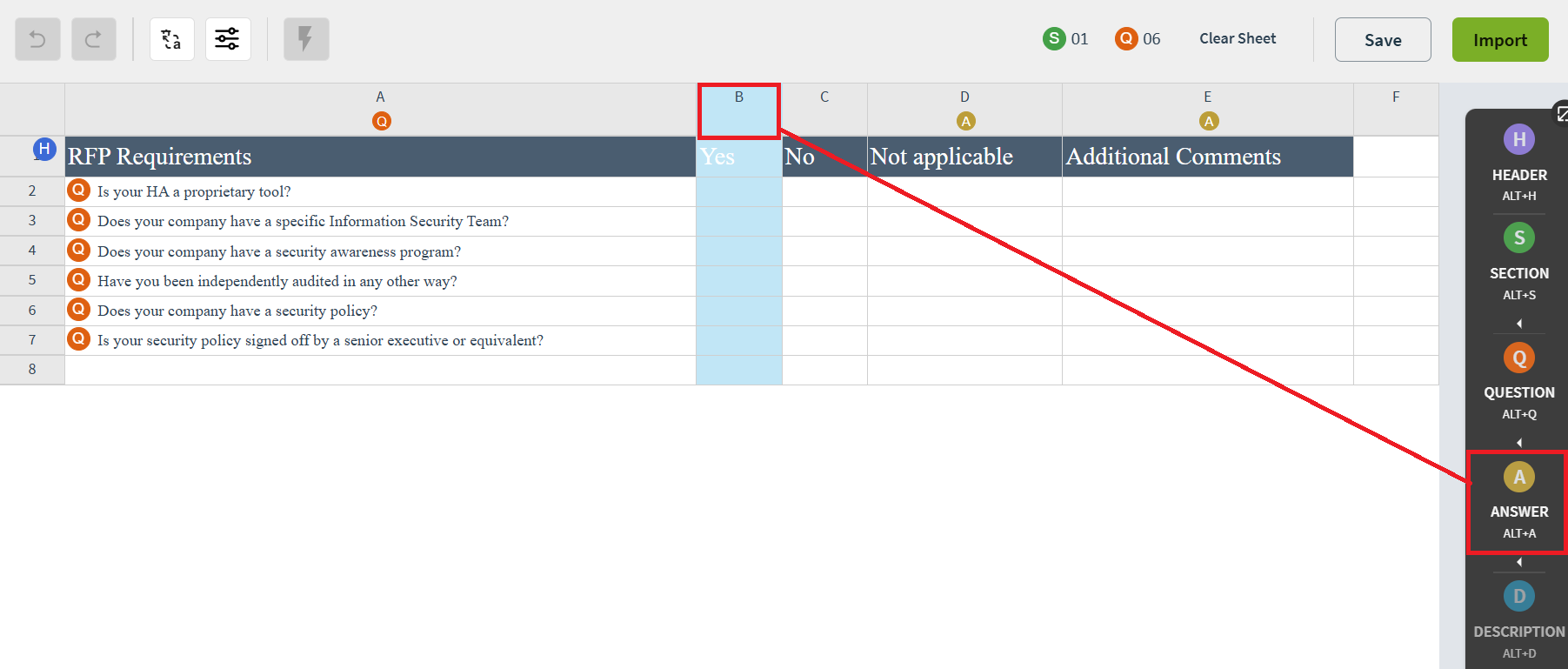Click the Q badge on proprietary tool row

tap(78, 190)
